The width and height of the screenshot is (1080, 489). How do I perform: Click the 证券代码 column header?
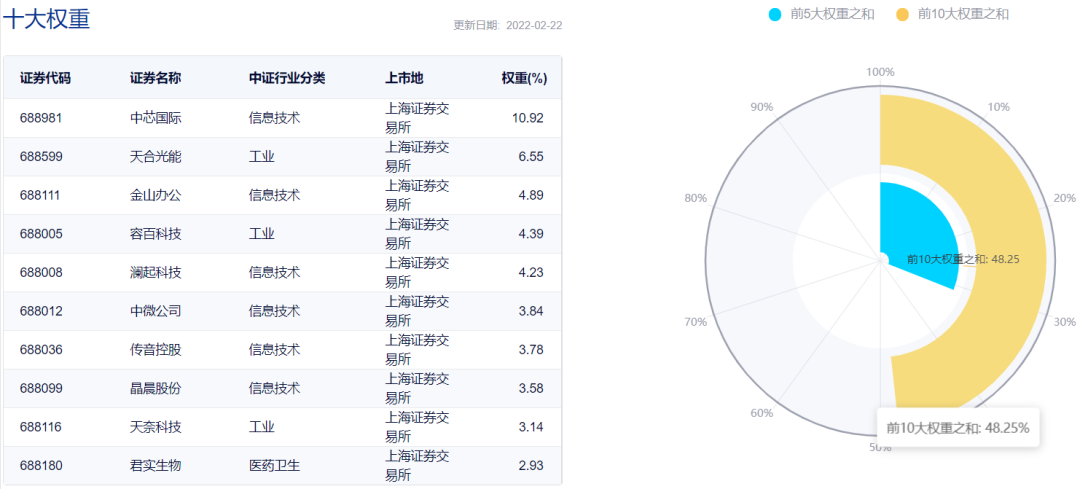point(45,78)
